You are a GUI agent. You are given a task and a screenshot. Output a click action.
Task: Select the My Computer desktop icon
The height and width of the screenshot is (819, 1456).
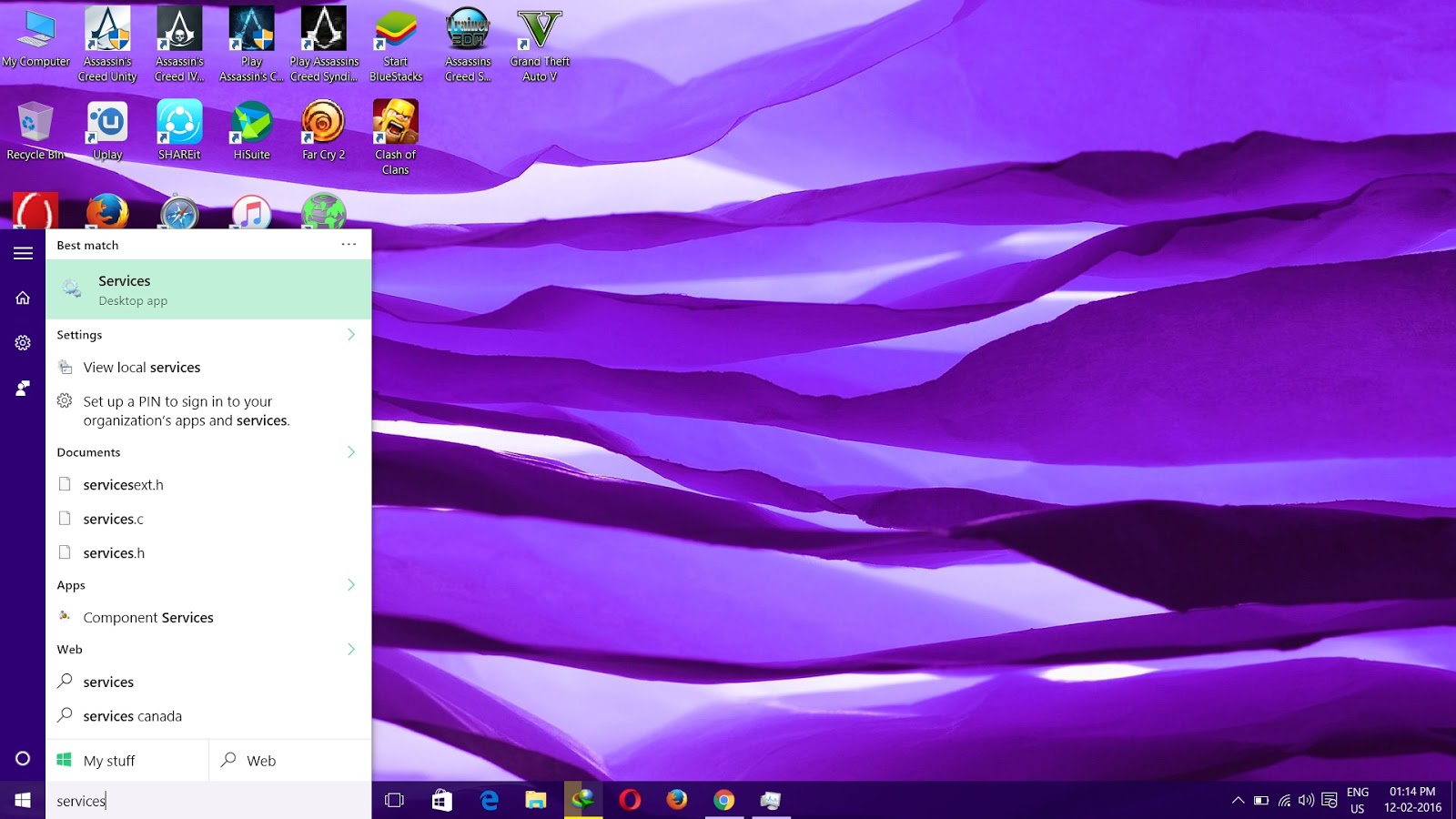click(36, 38)
